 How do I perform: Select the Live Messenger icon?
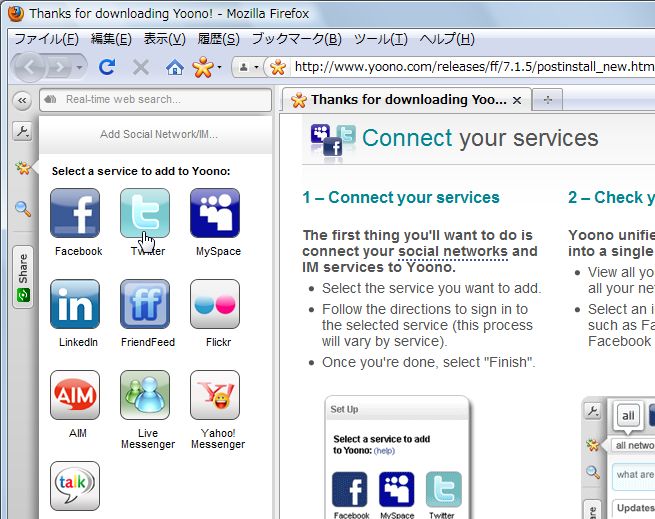click(145, 395)
